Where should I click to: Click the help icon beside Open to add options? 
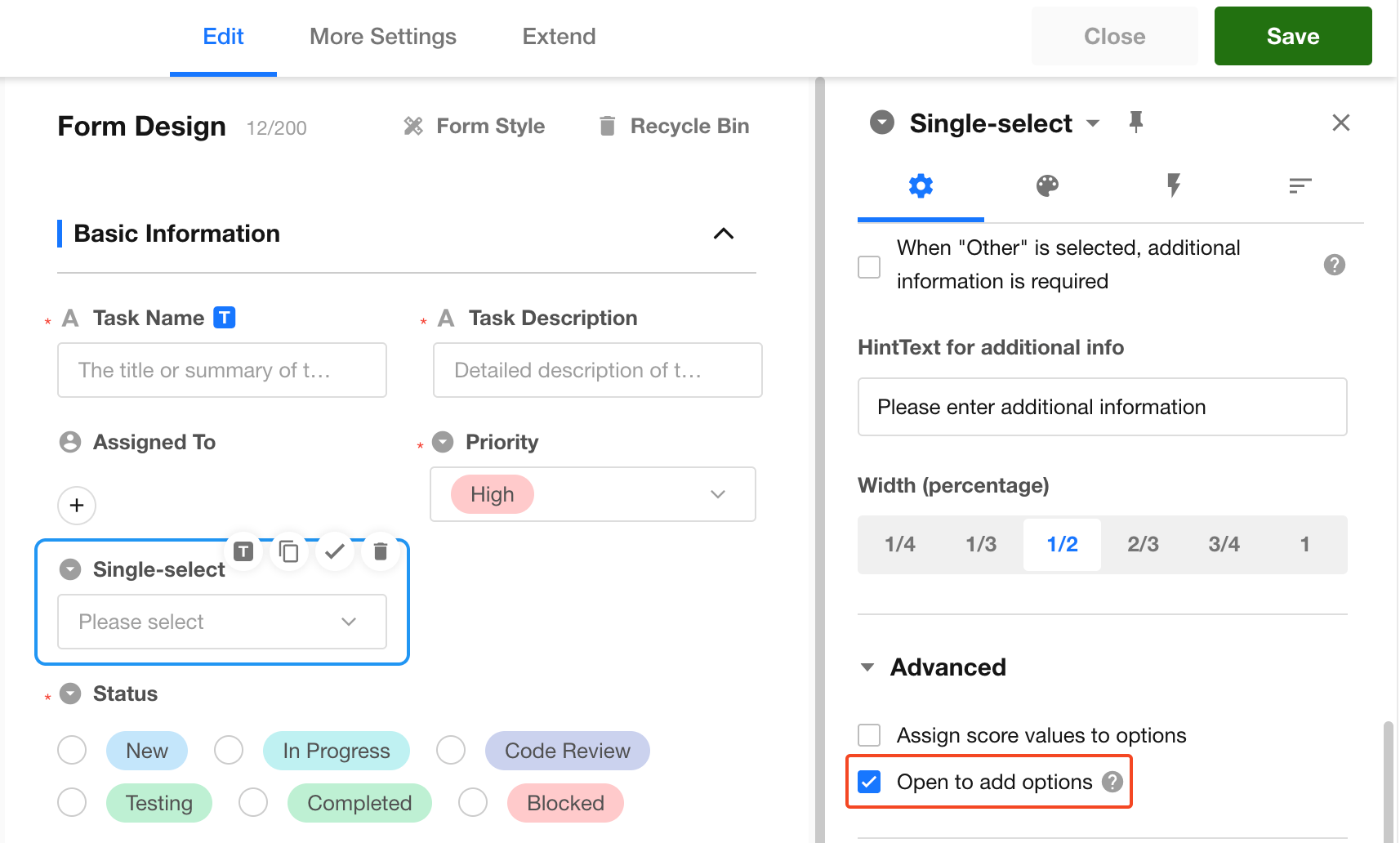point(1112,782)
